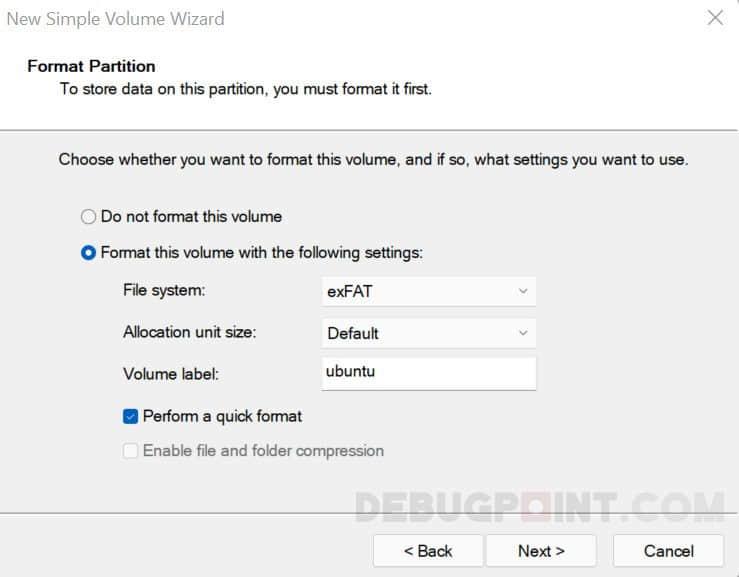Proceed by pressing the 'Next >' button

(541, 551)
